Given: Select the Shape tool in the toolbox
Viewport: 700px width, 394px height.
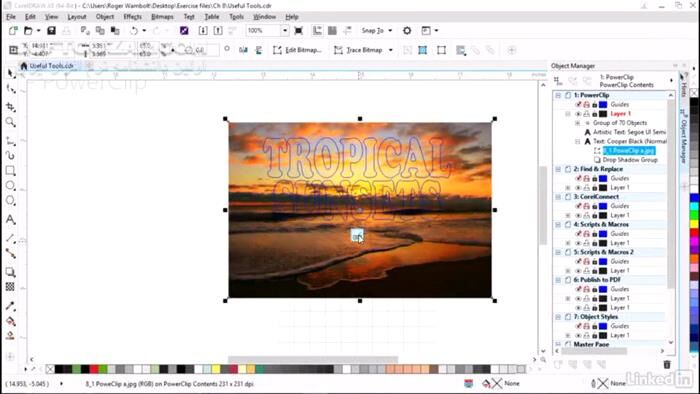Looking at the screenshot, I should [x=11, y=89].
